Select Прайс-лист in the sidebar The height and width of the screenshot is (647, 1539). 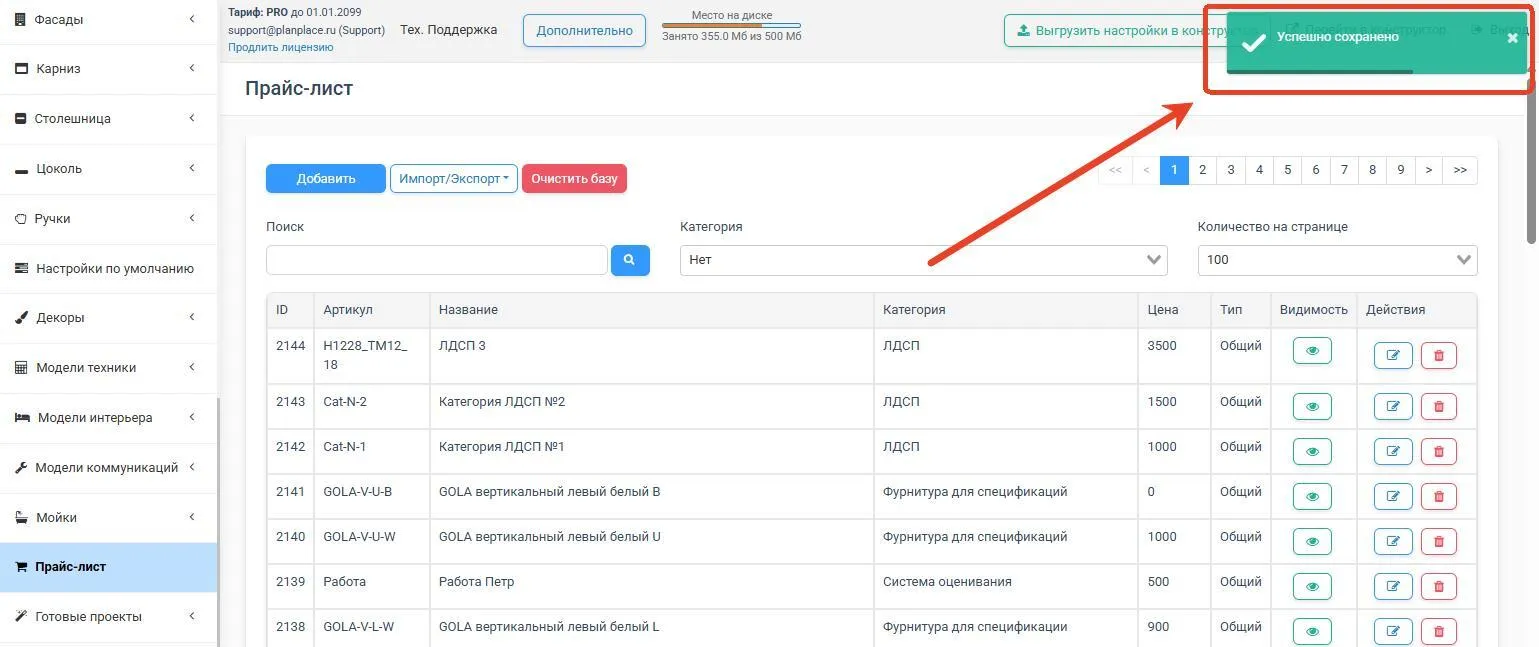(108, 567)
